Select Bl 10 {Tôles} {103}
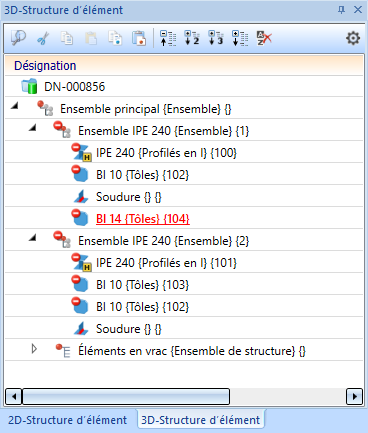 click(x=143, y=285)
